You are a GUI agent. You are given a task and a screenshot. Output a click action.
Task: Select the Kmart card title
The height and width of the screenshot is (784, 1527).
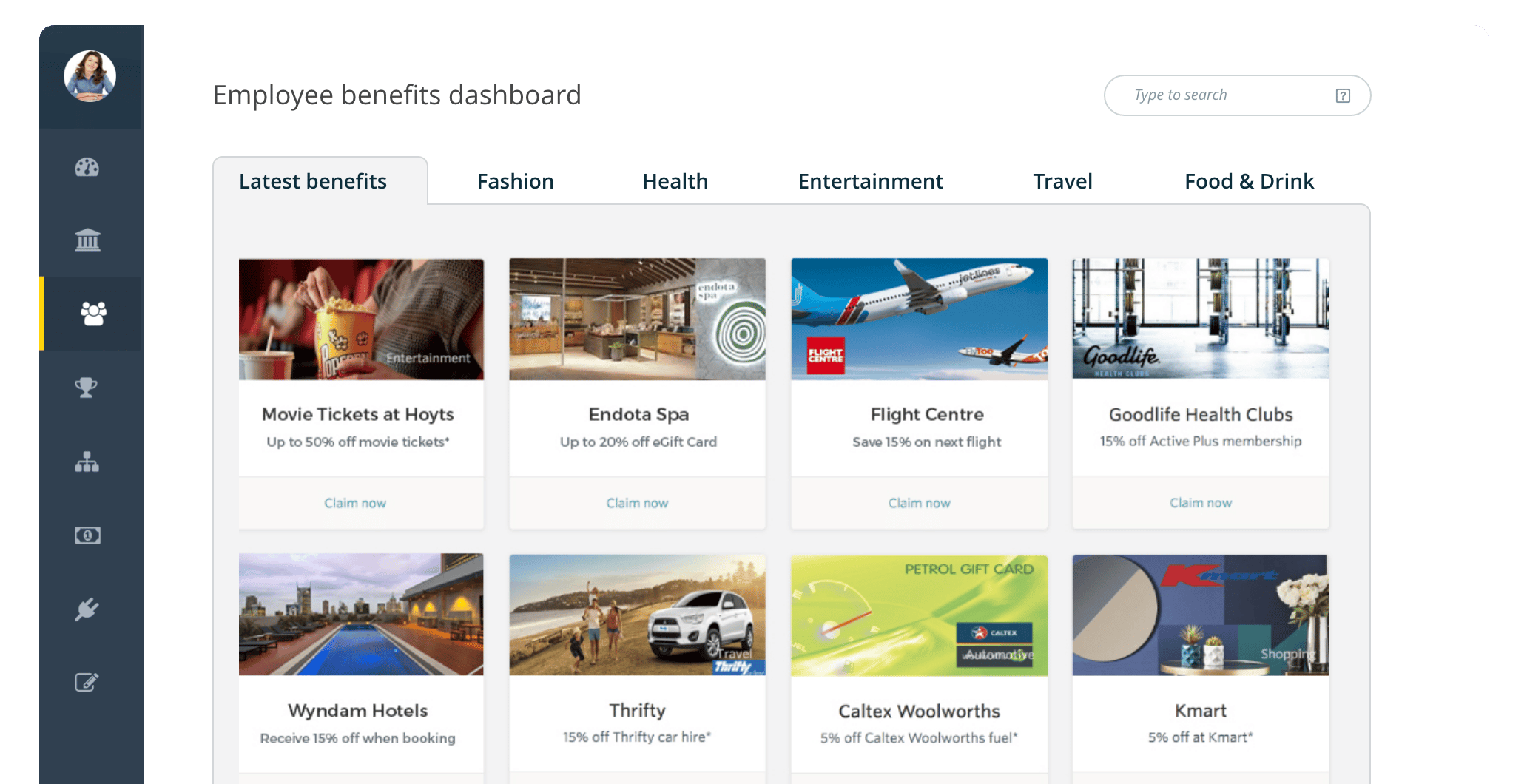tap(1201, 711)
